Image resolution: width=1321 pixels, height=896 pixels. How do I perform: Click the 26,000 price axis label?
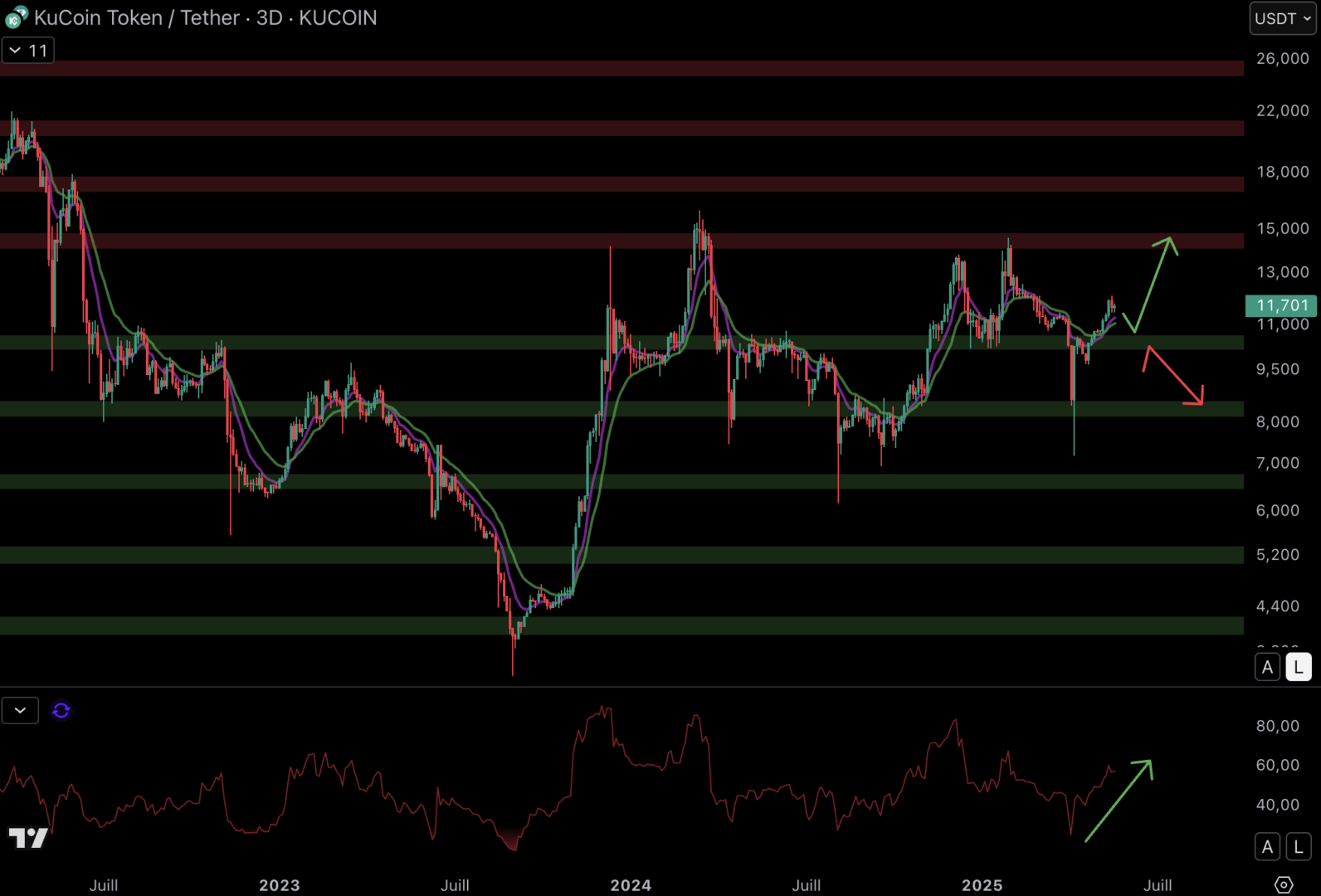1283,58
